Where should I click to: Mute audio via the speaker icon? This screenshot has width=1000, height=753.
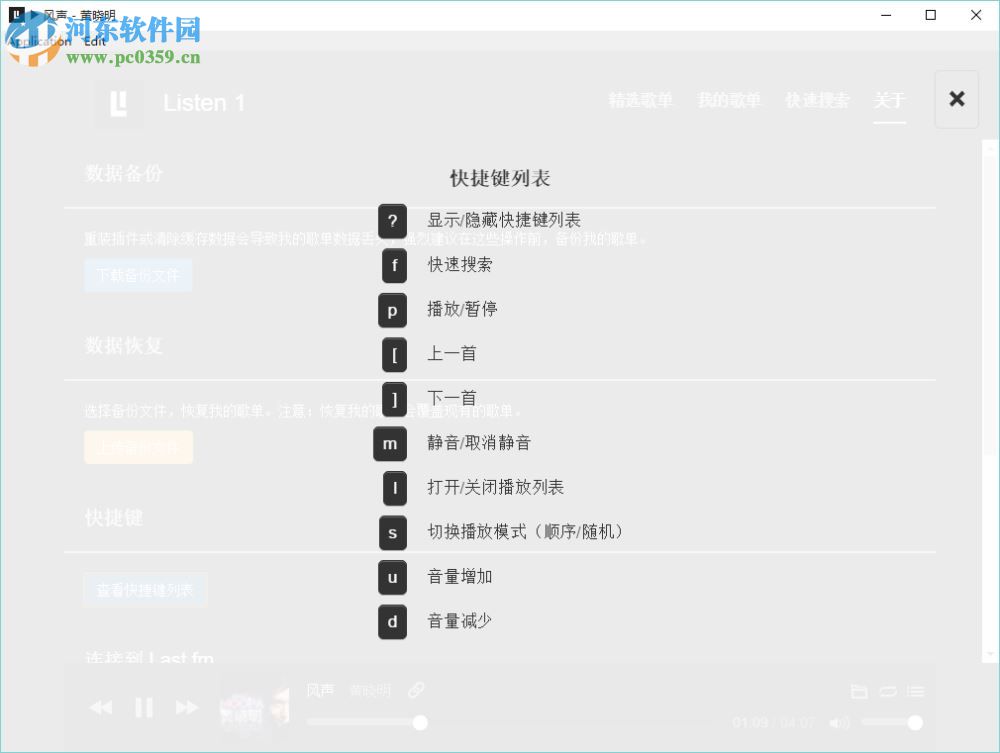click(840, 722)
